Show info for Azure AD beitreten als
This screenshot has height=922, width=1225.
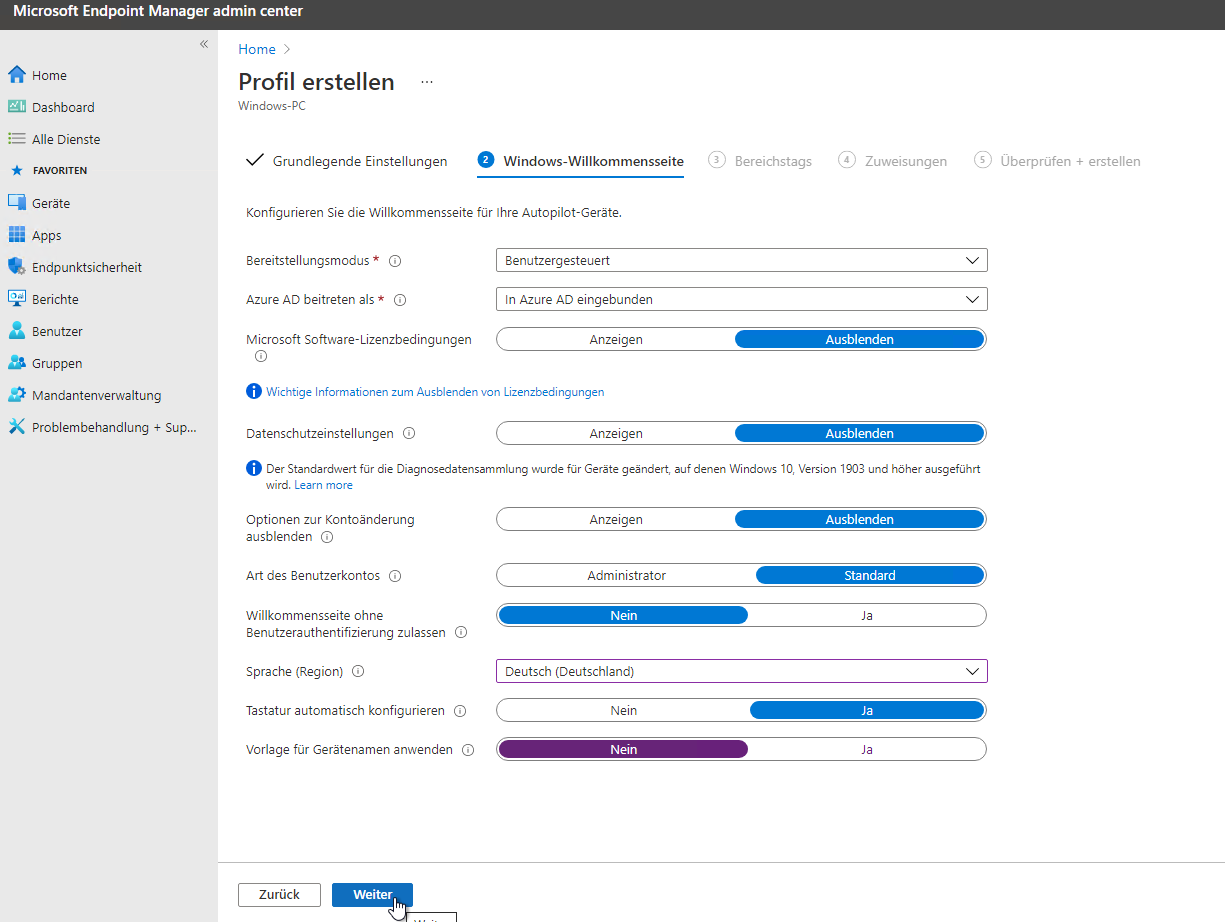pos(401,299)
